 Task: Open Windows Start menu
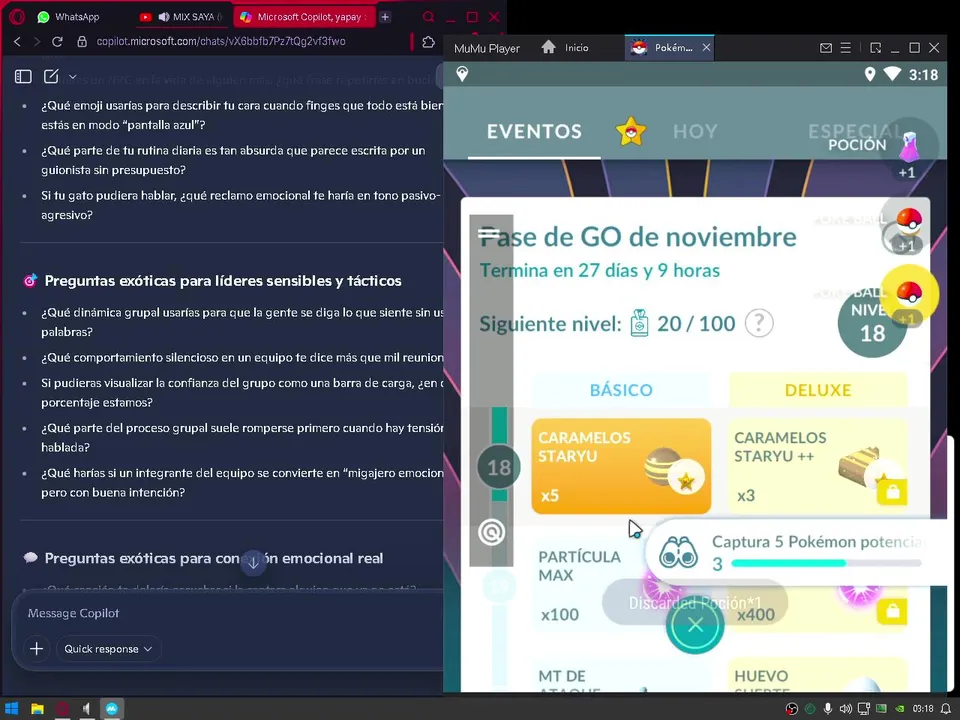[x=12, y=708]
